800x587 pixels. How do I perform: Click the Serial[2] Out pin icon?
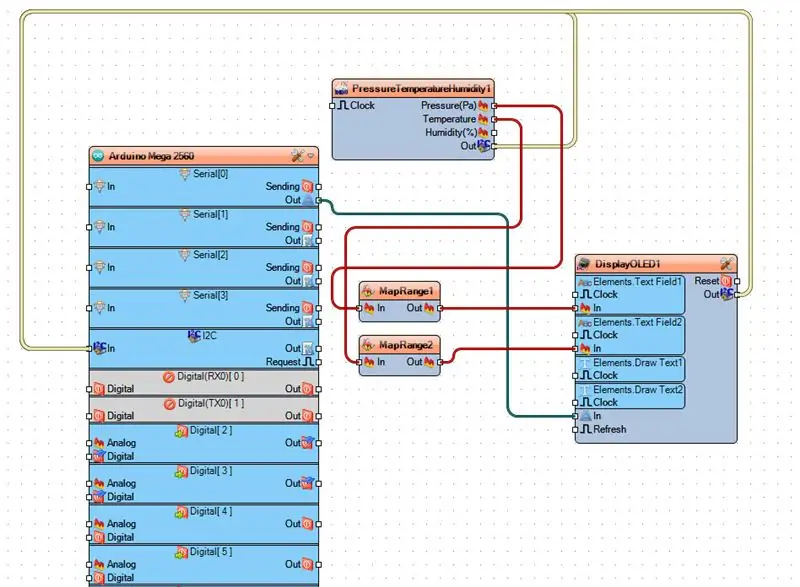click(x=307, y=281)
